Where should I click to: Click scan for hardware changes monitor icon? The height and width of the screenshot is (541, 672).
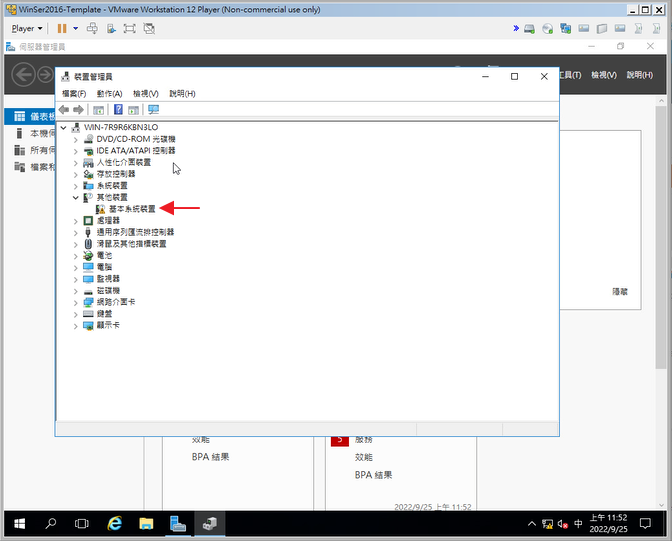coord(153,110)
